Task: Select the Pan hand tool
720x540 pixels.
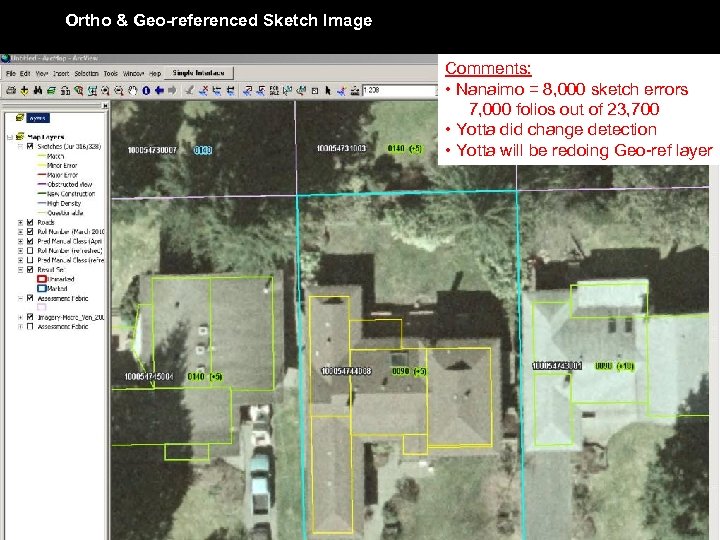Action: tap(133, 90)
